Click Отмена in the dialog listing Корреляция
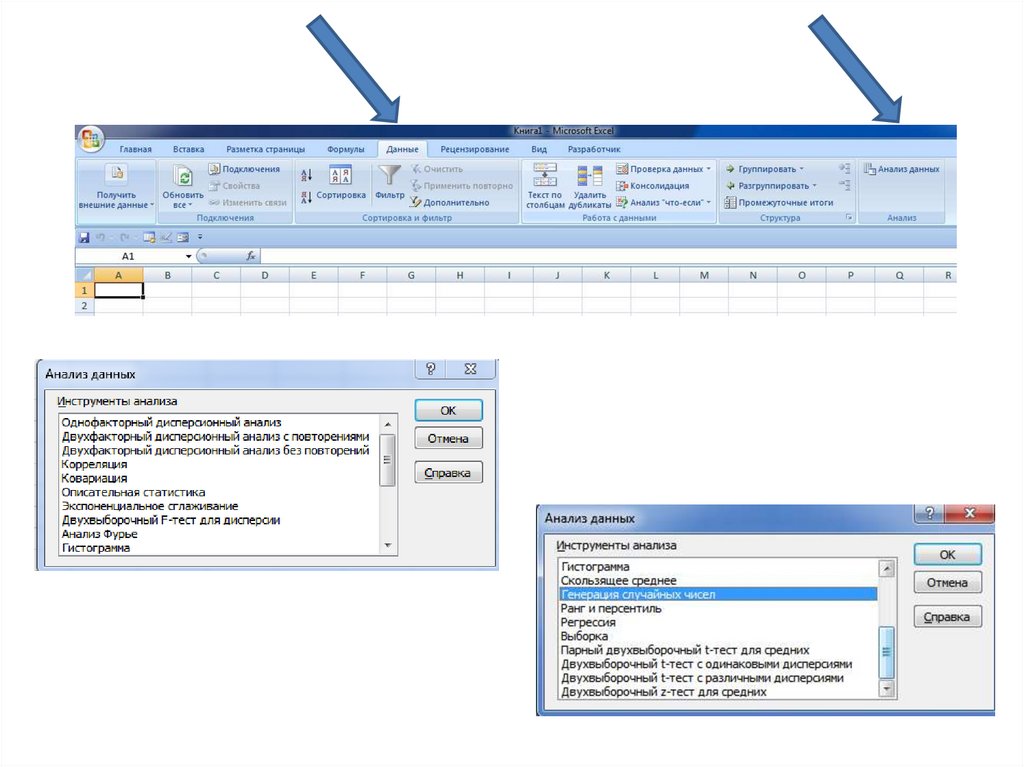Viewport: 1024px width, 767px height. [x=448, y=438]
